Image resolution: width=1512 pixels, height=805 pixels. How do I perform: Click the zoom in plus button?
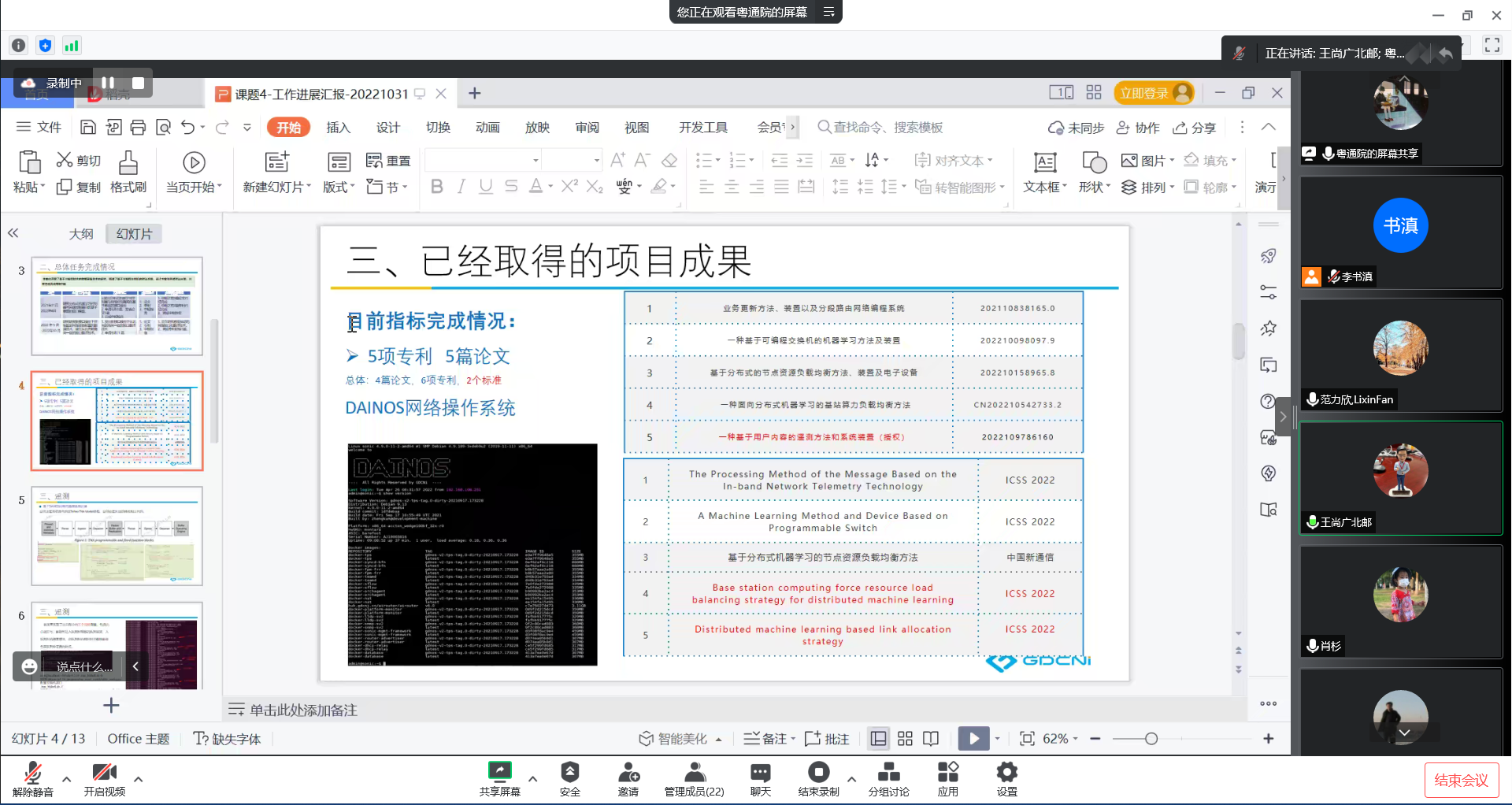click(1269, 739)
